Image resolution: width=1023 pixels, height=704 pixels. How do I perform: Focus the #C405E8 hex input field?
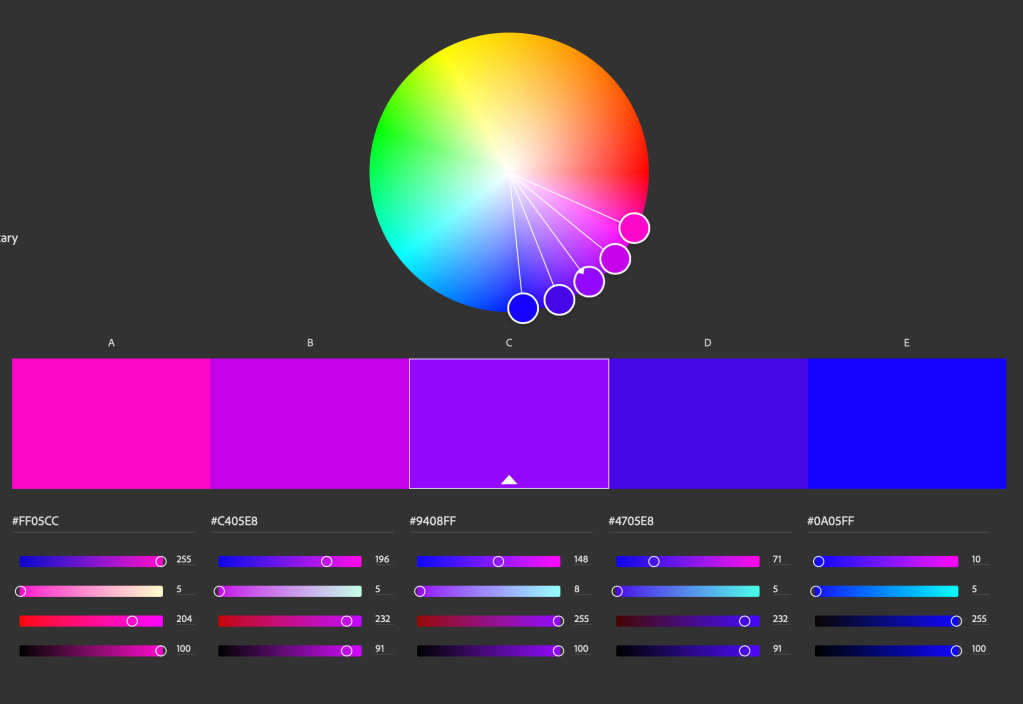pyautogui.click(x=302, y=521)
